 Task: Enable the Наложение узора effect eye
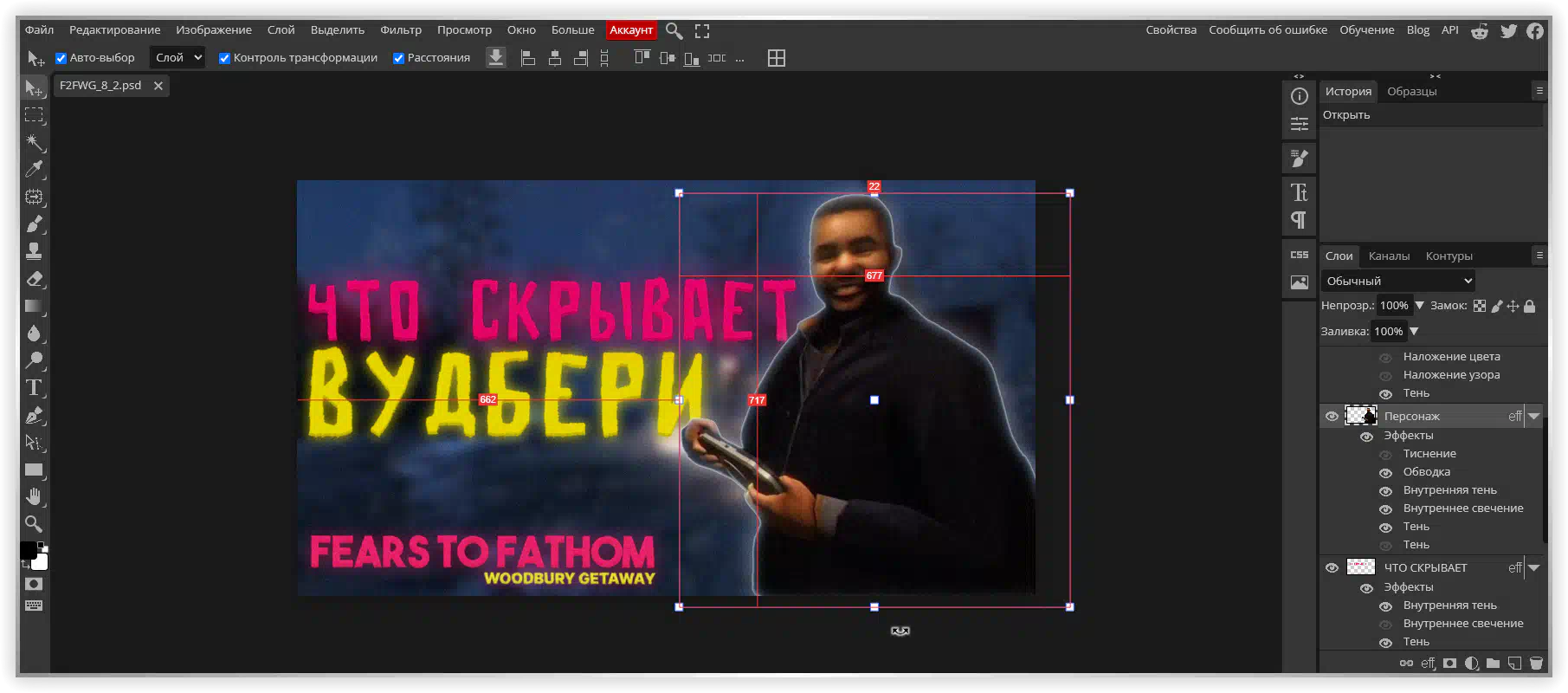[1385, 376]
